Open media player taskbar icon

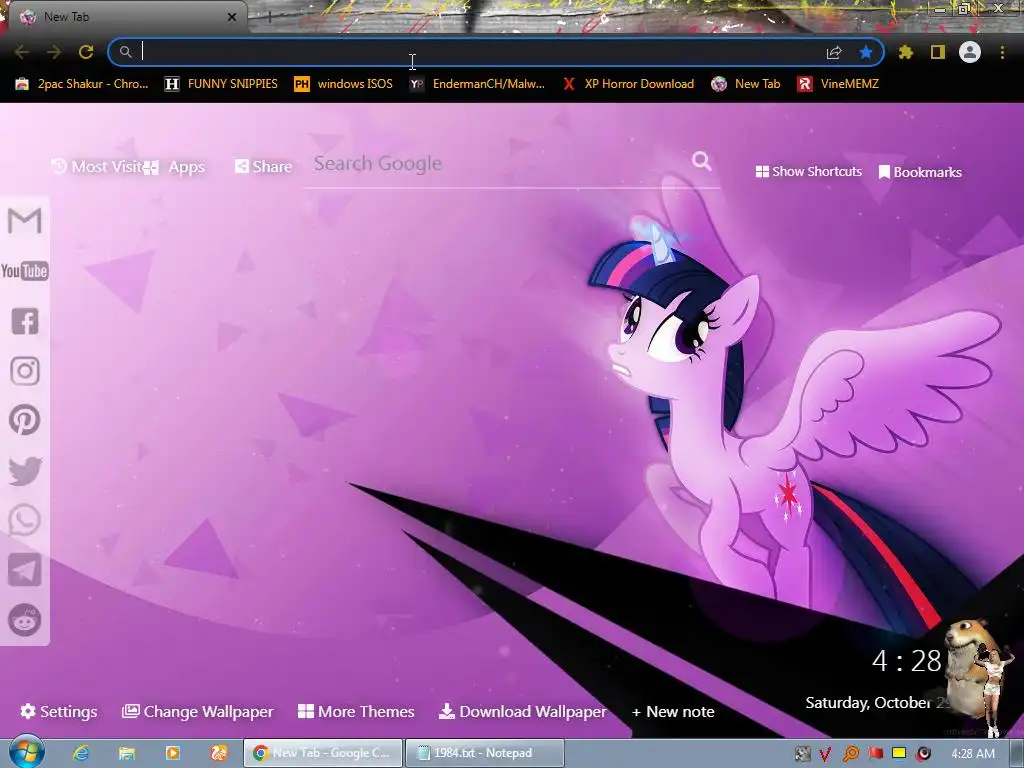point(172,753)
